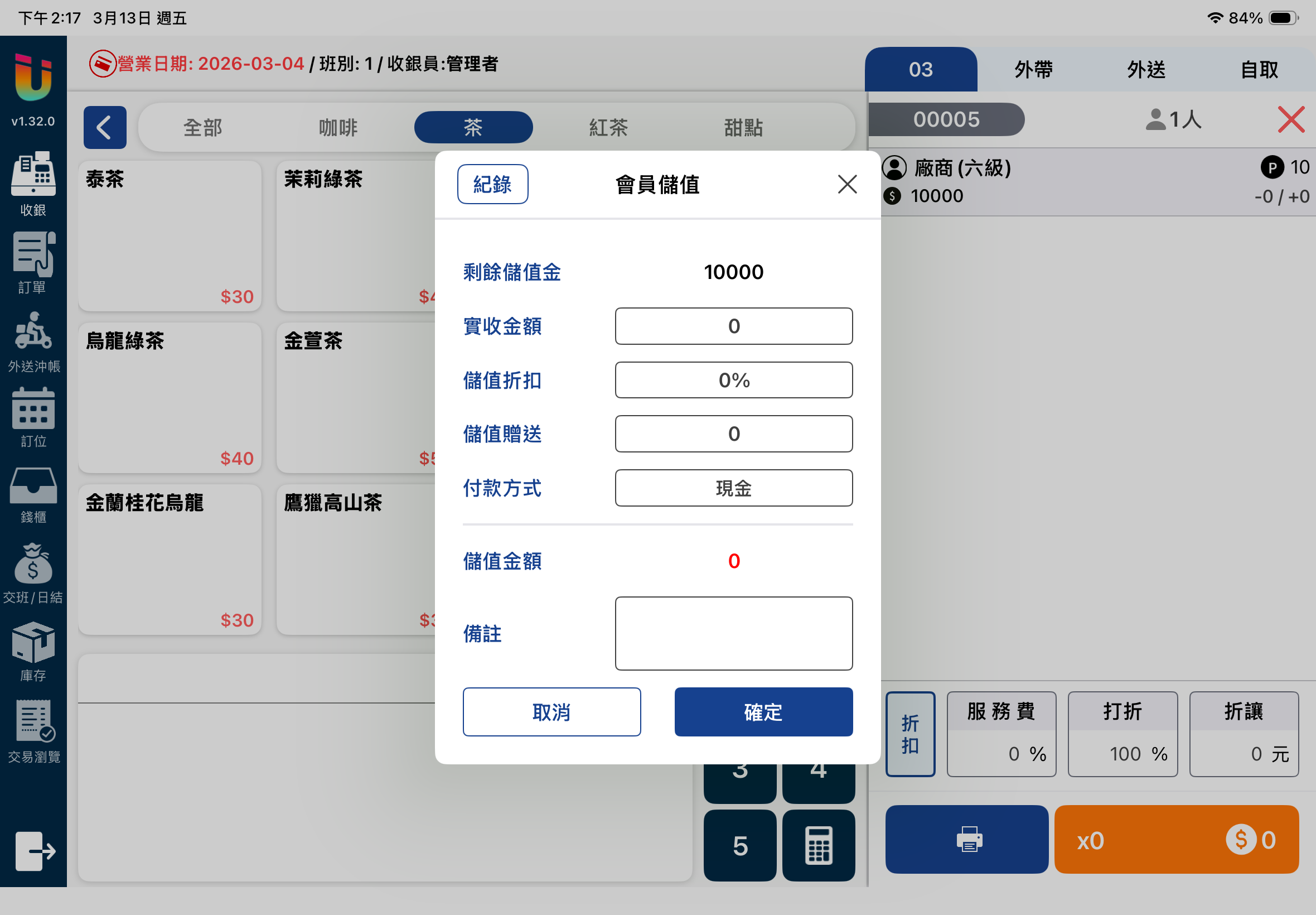Click the logout exit arrow icon
This screenshot has height=915, width=1316.
[x=35, y=851]
